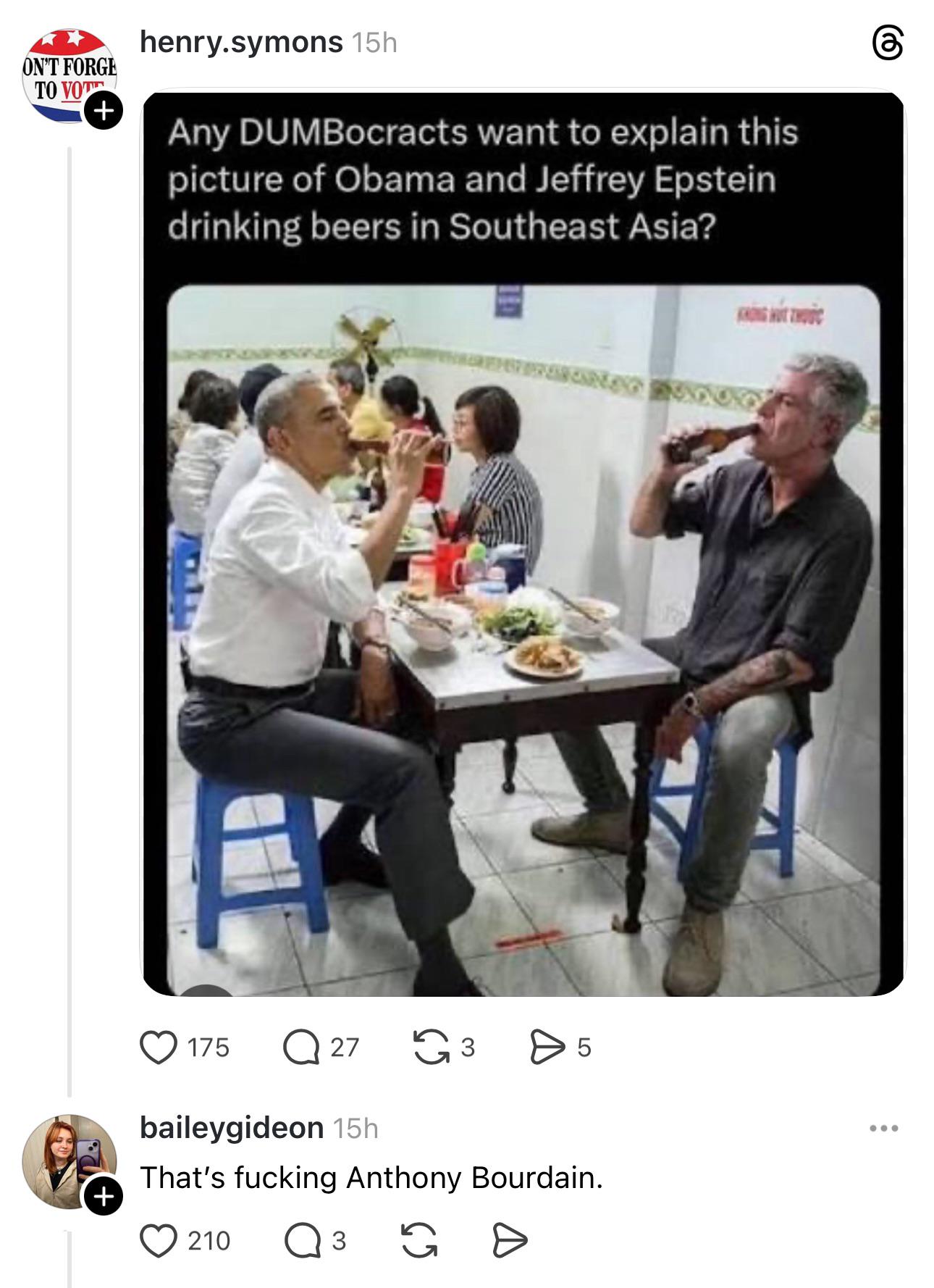Repost henry.symons' thread

click(x=431, y=1047)
